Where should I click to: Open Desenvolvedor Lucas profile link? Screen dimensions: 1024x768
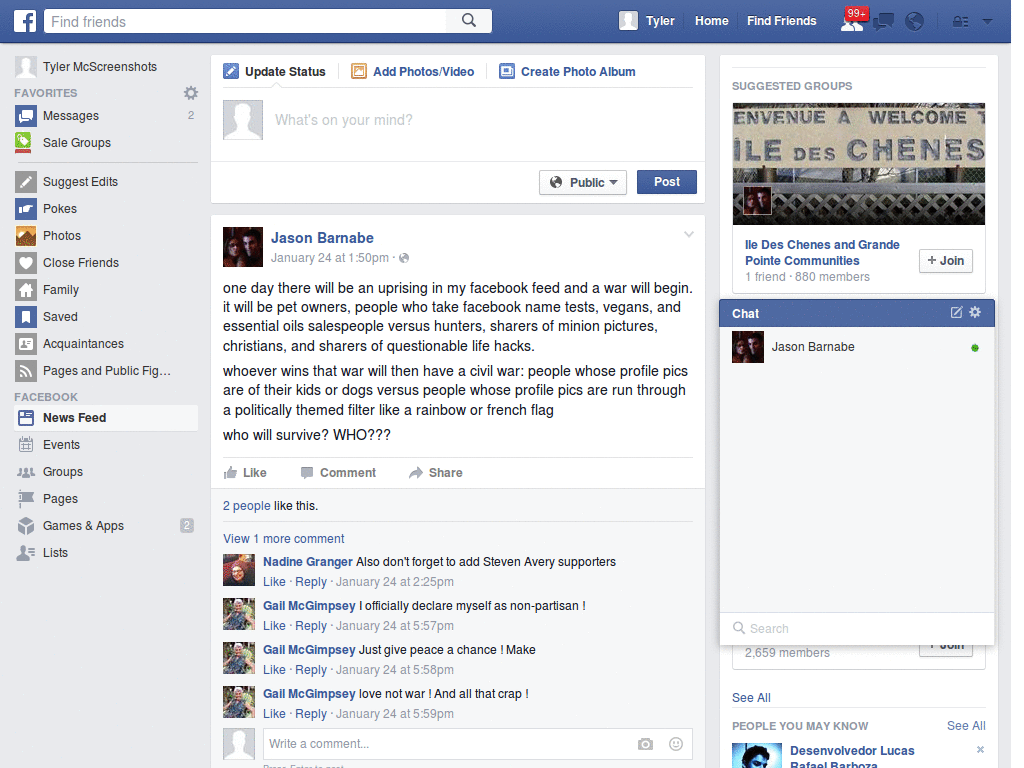coord(852,758)
